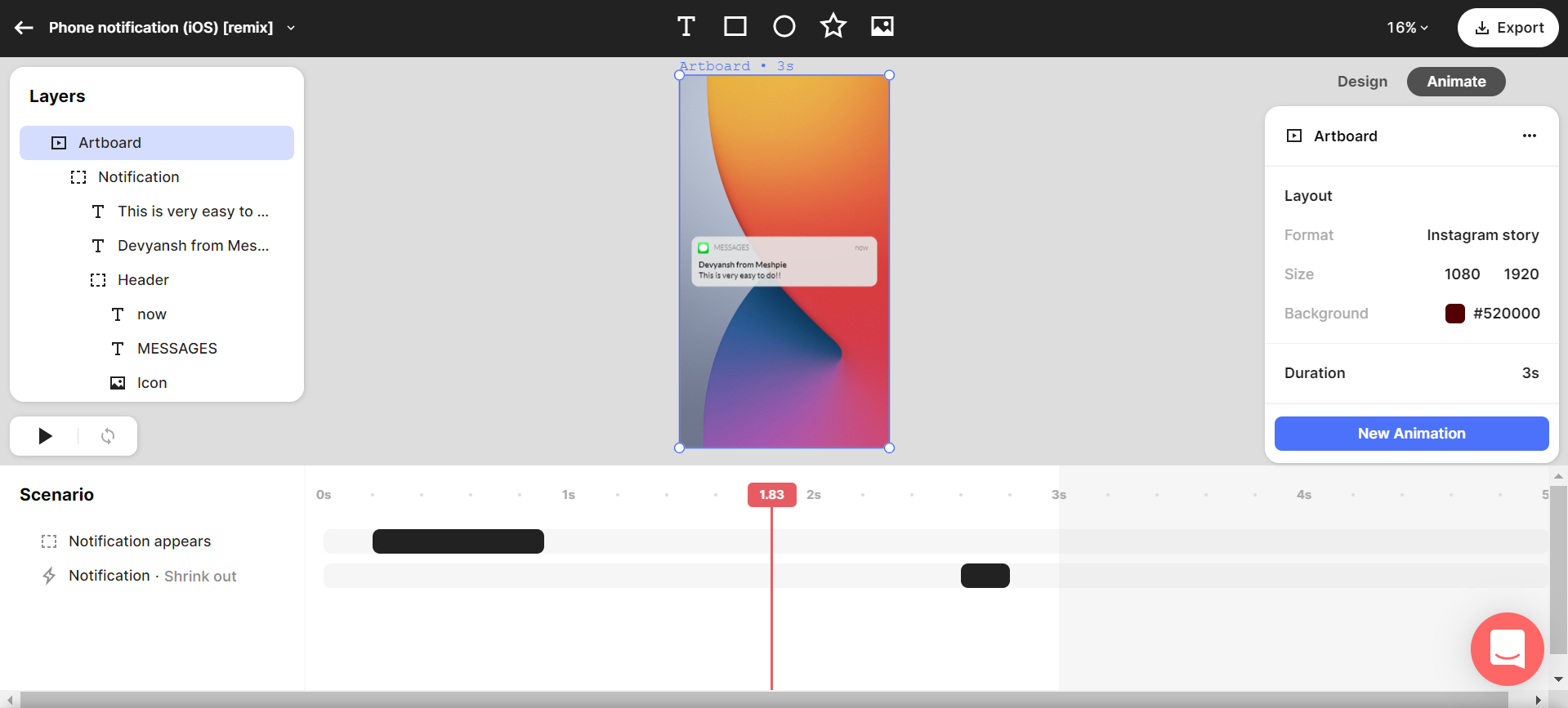
Task: Click the 2s mark on the timeline ruler
Action: (814, 495)
